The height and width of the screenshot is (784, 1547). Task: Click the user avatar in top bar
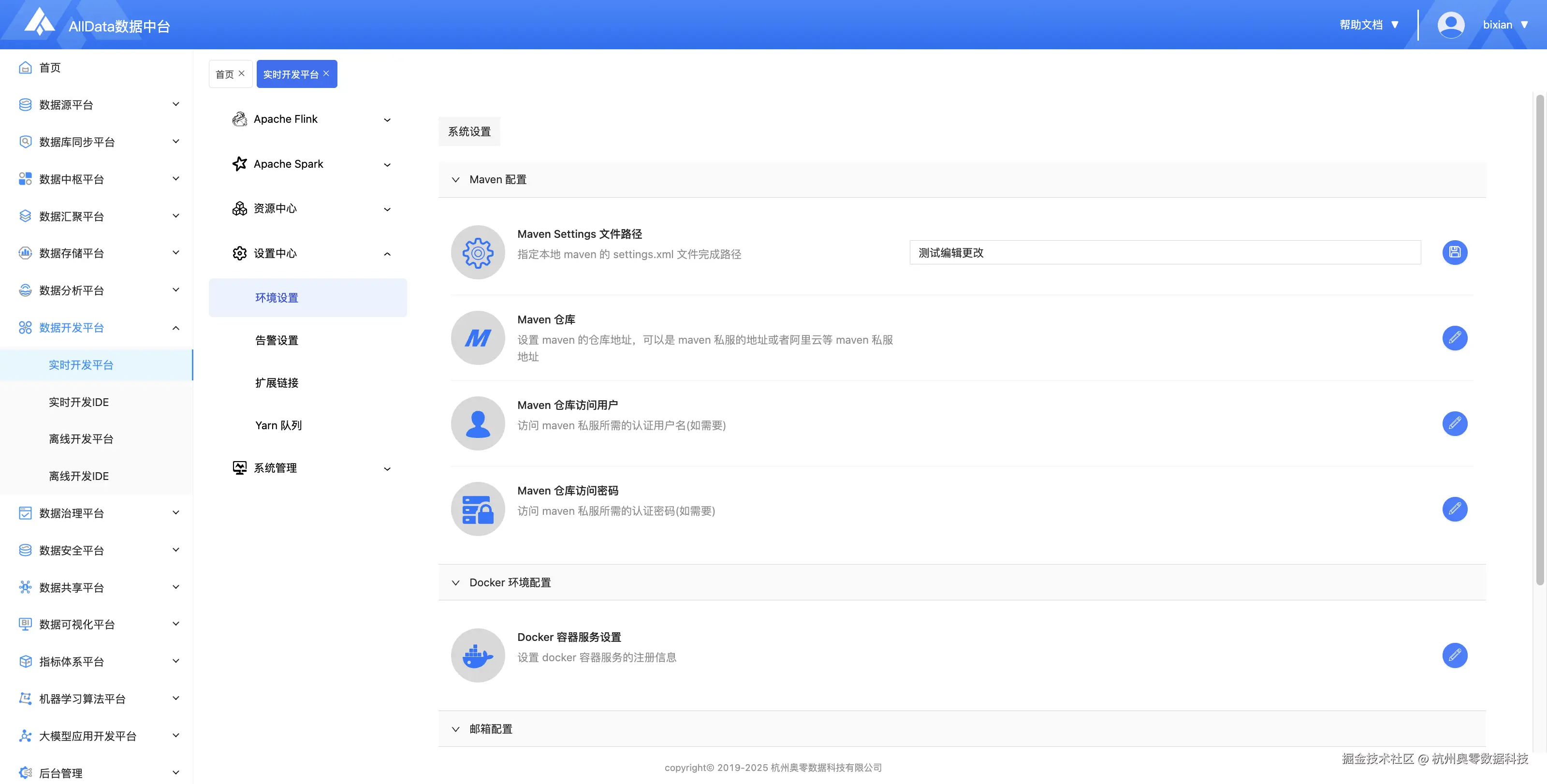point(1451,25)
